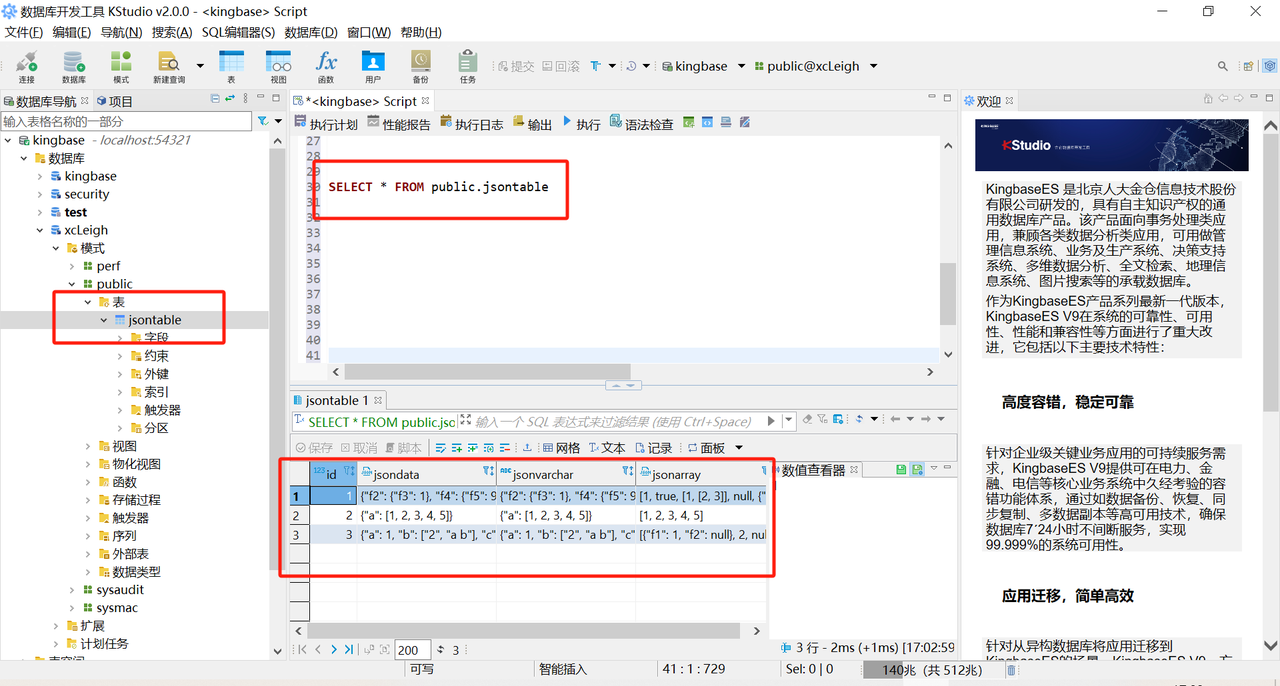Click the jsondata column header
The image size is (1280, 686).
[427, 474]
